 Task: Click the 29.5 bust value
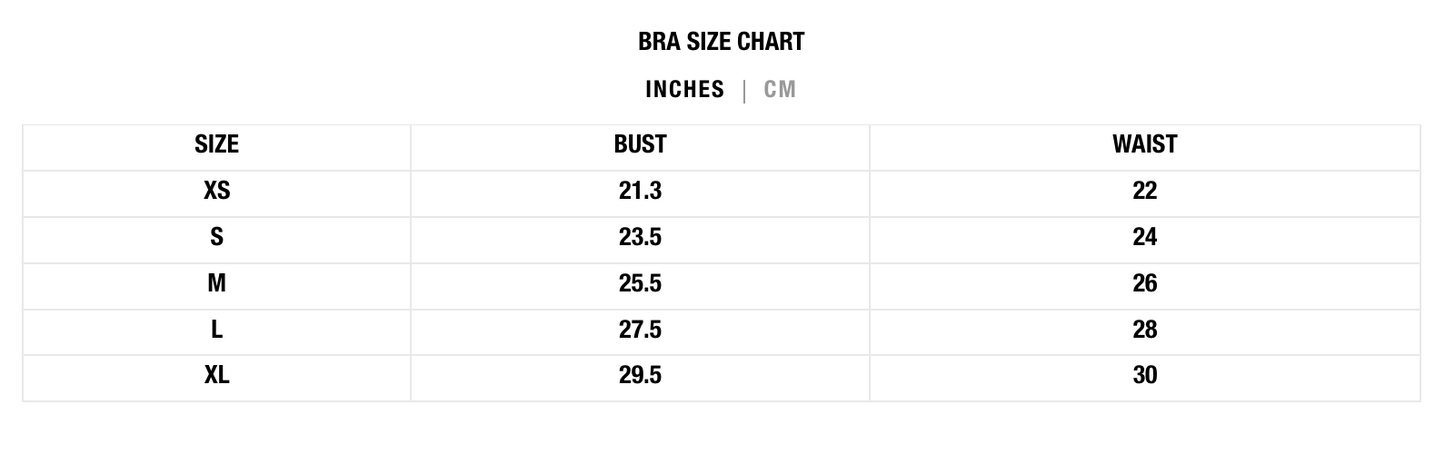(x=640, y=375)
